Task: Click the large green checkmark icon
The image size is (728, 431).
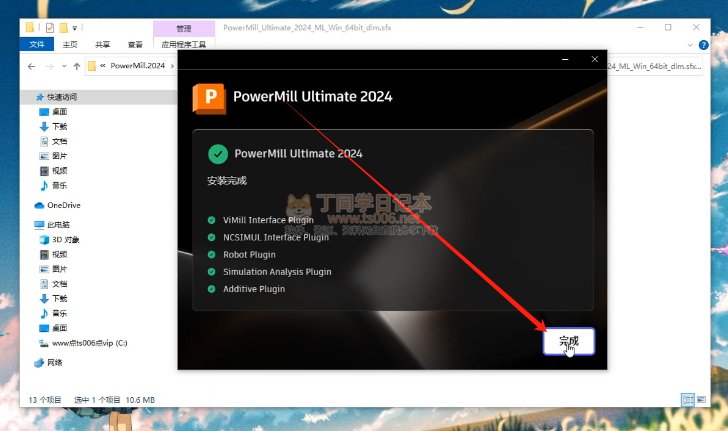Action: click(x=218, y=154)
